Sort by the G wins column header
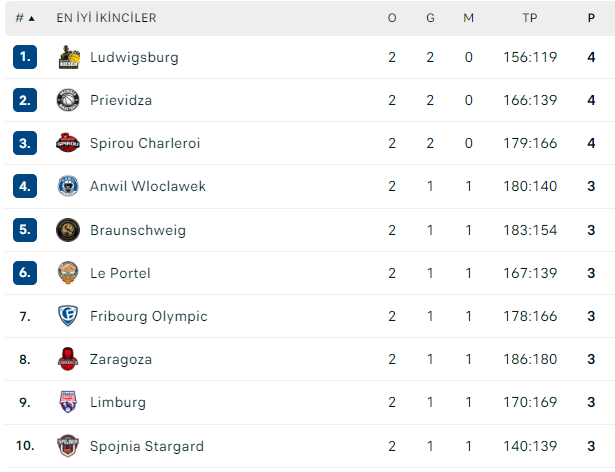The width and height of the screenshot is (615, 472). 430,18
